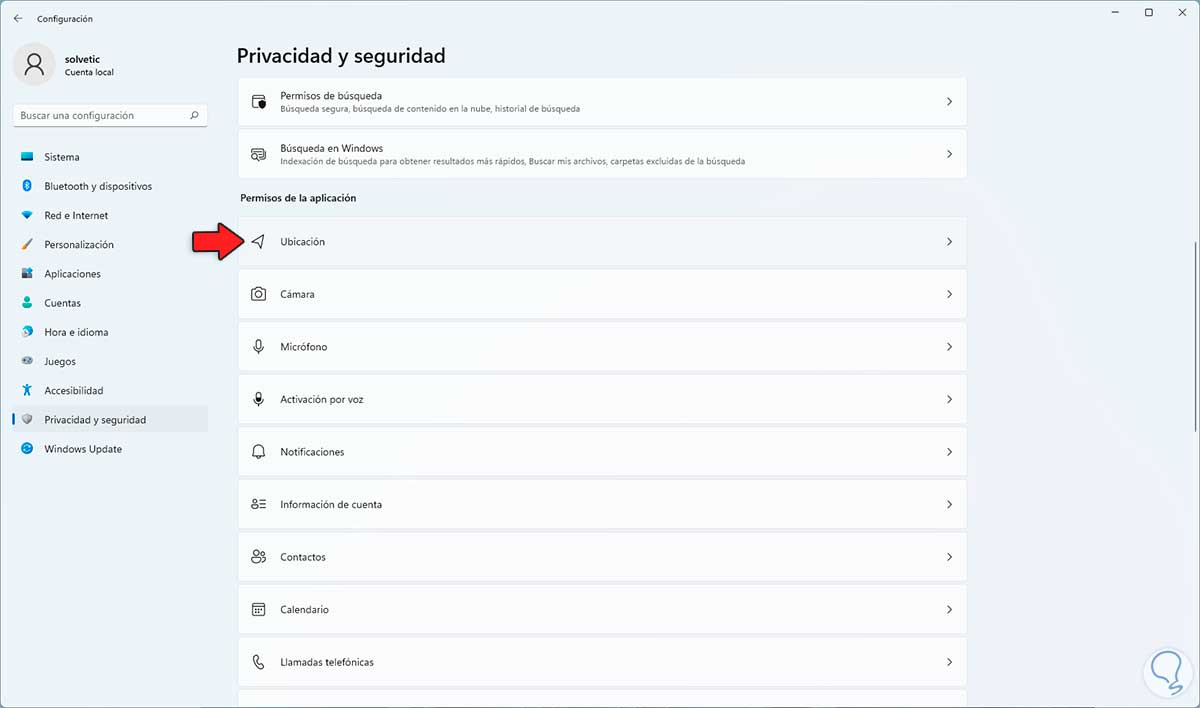Open Sistema in the sidebar
The height and width of the screenshot is (708, 1200).
click(62, 157)
